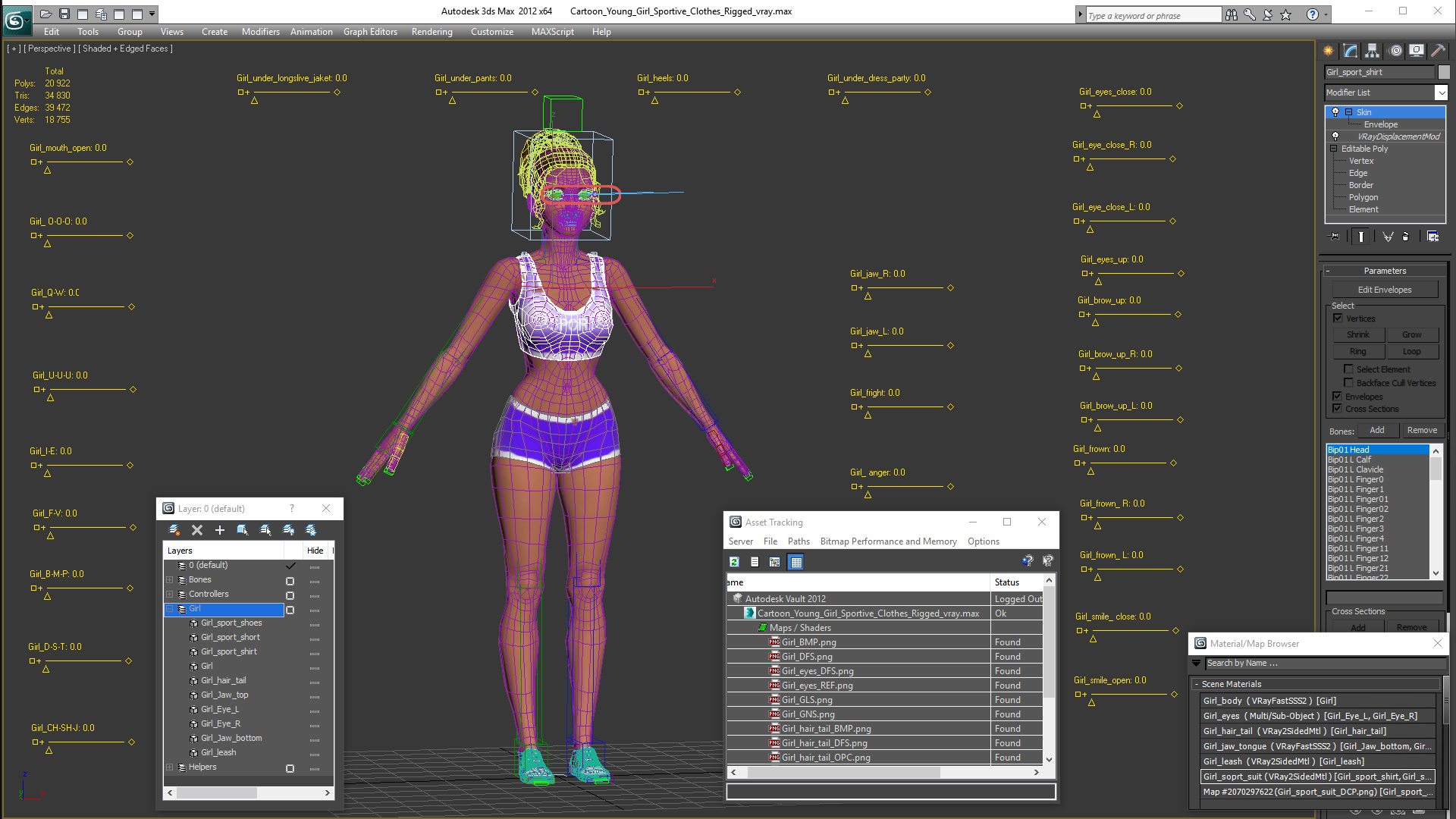The image size is (1456, 819).
Task: Collapse the Skin modifier sub-levels
Action: [1348, 112]
